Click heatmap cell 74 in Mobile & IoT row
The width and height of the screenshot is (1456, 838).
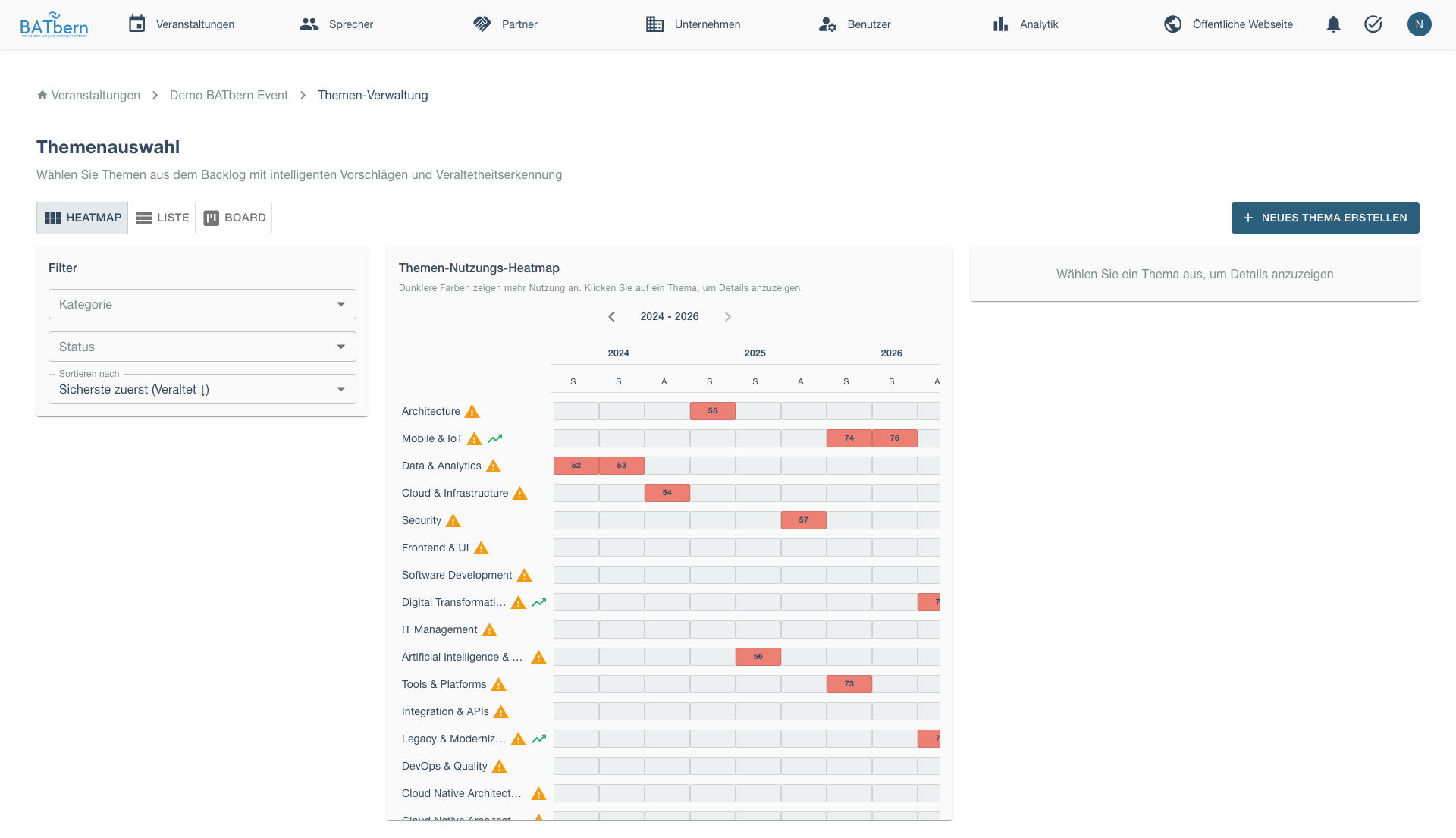click(x=849, y=438)
